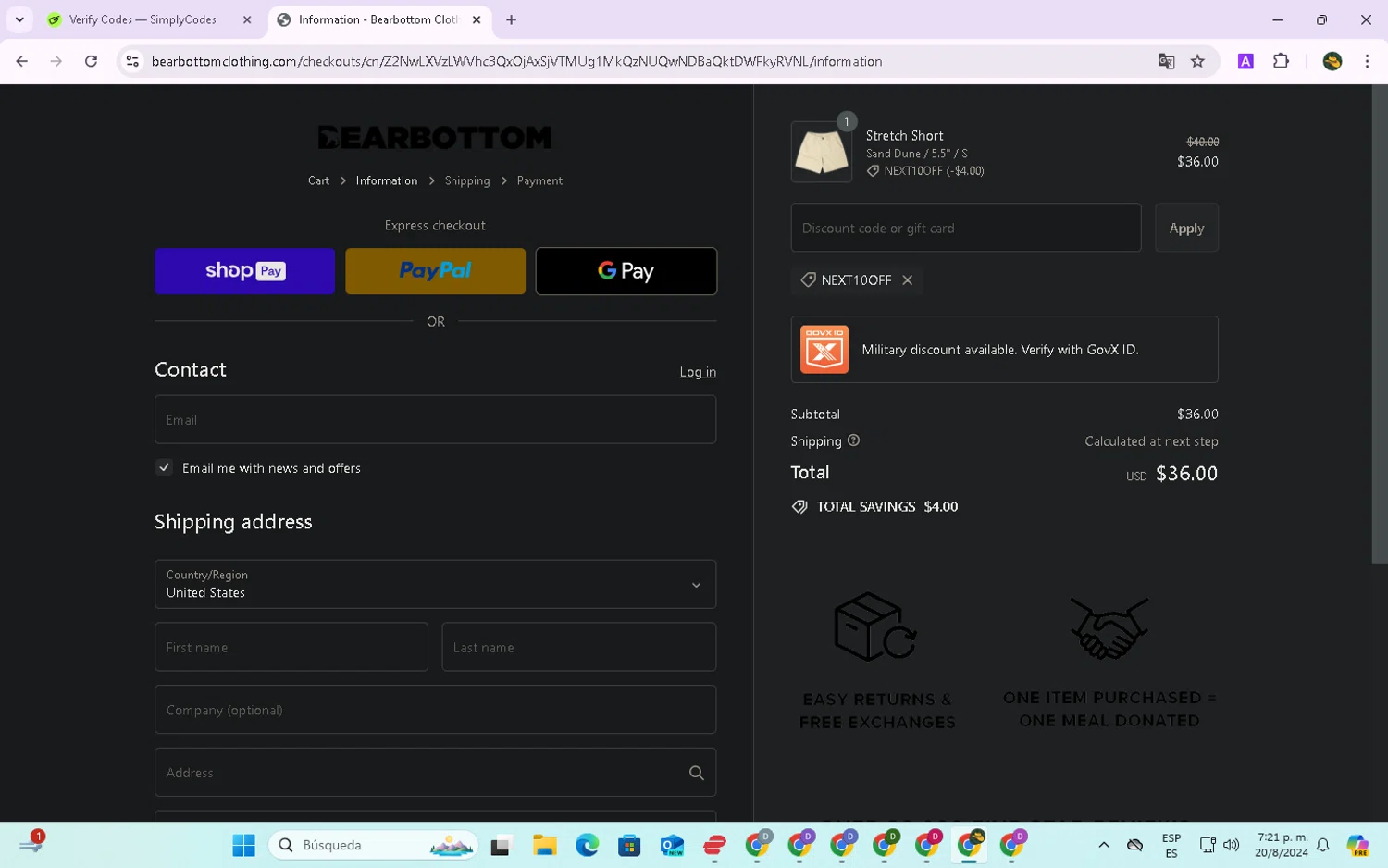This screenshot has height=868, width=1388.
Task: Open volume control in system tray
Action: pyautogui.click(x=1232, y=845)
